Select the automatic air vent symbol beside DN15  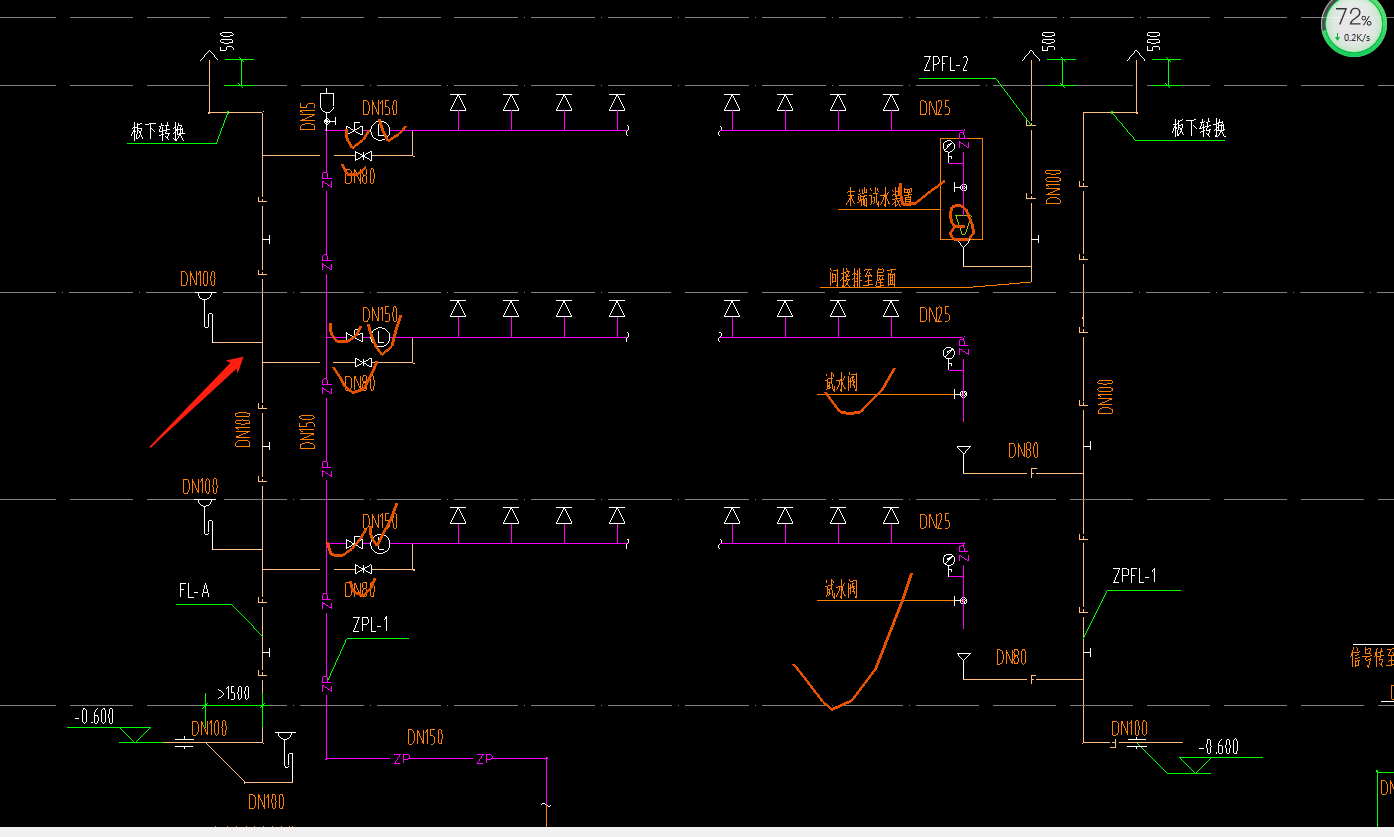tap(328, 102)
